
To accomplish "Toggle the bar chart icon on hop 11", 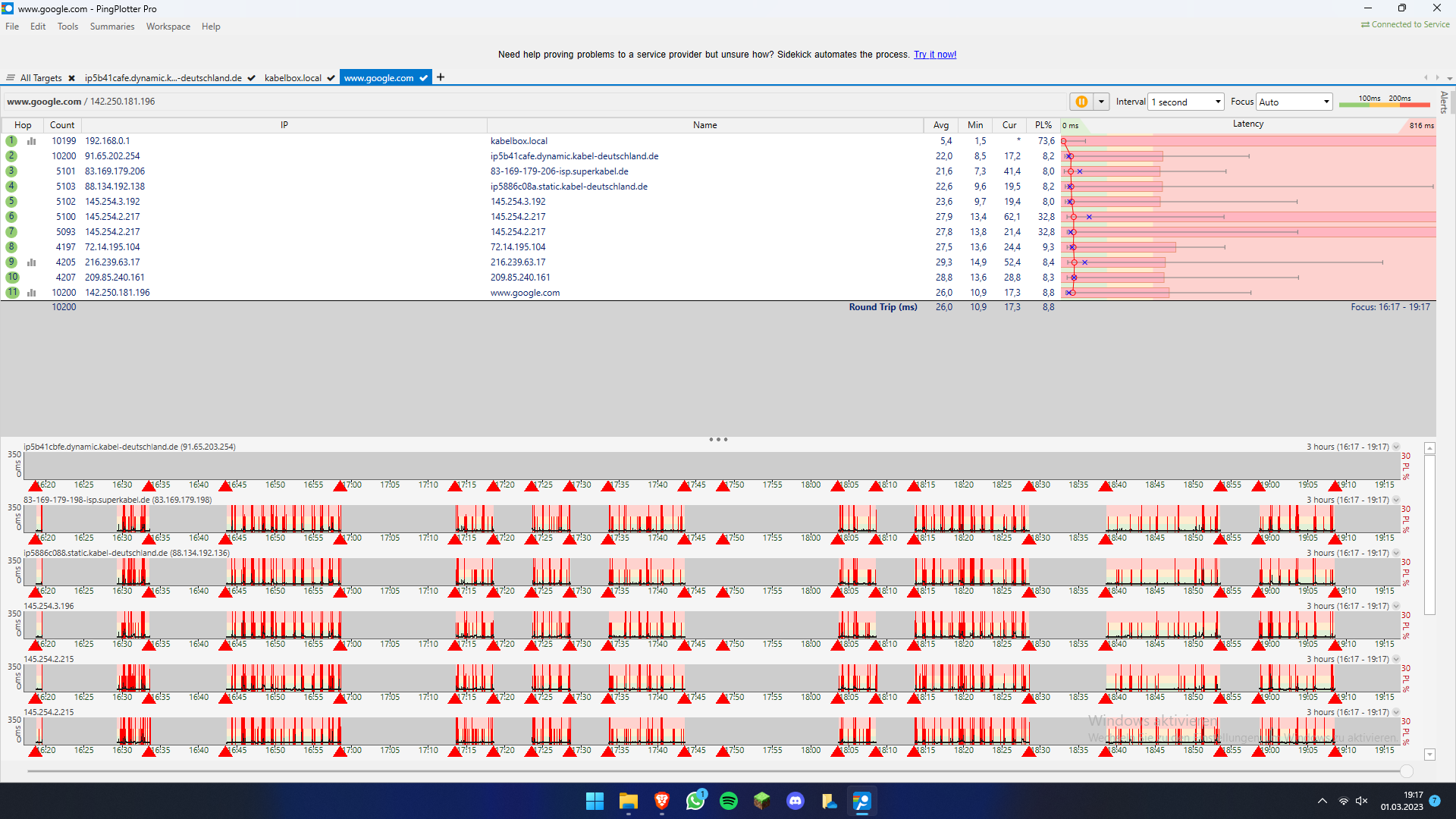I will (31, 292).
